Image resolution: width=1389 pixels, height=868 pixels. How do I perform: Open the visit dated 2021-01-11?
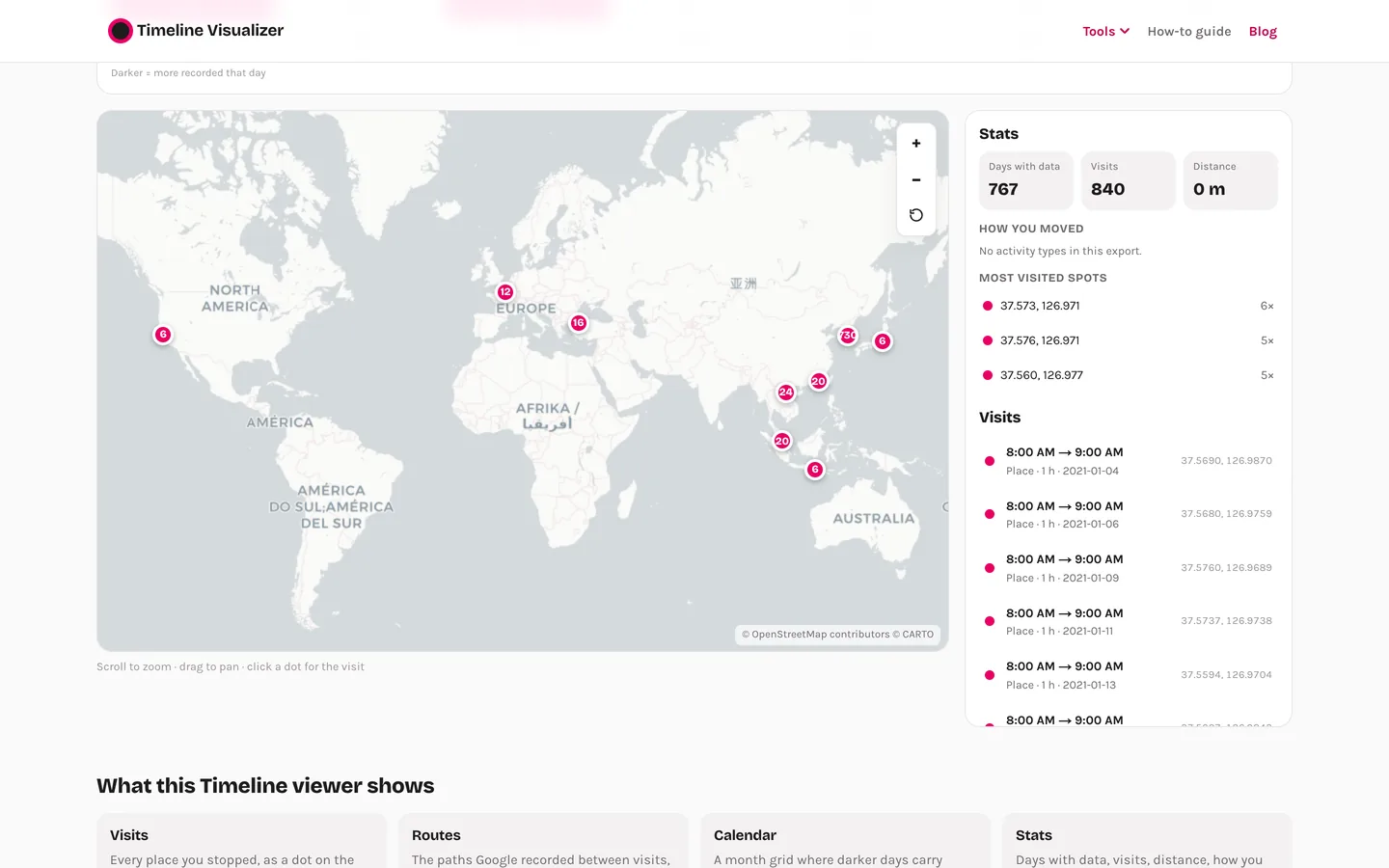1129,621
